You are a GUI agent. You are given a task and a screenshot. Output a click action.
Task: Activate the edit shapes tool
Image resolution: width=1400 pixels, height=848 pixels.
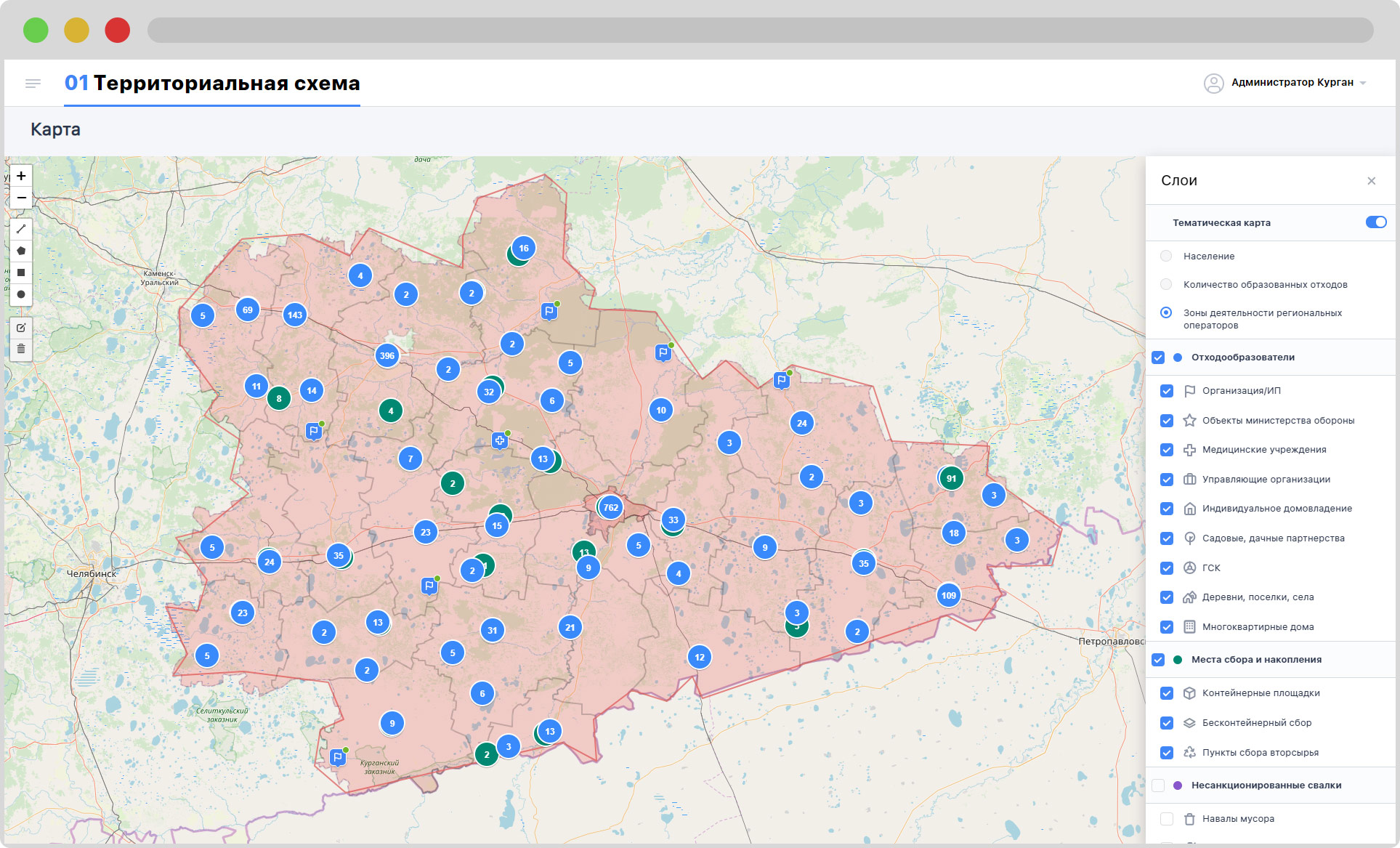(x=21, y=328)
